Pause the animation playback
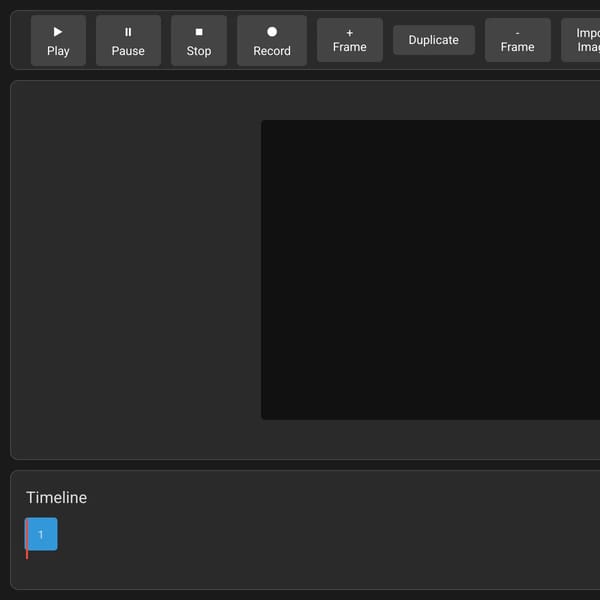This screenshot has width=600, height=600. coord(128,41)
